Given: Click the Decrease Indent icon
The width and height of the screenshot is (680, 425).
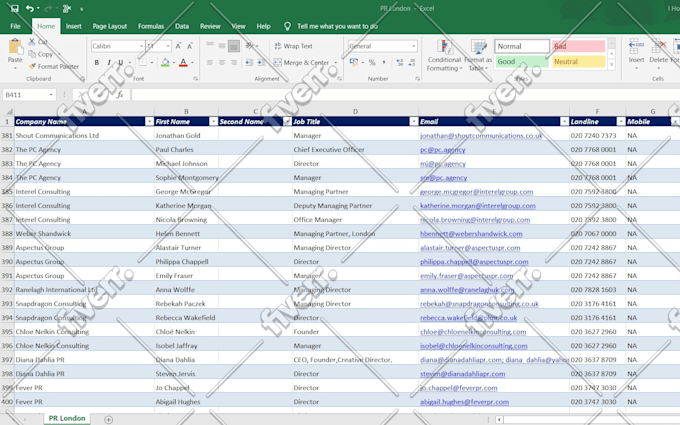Looking at the screenshot, I should point(249,62).
